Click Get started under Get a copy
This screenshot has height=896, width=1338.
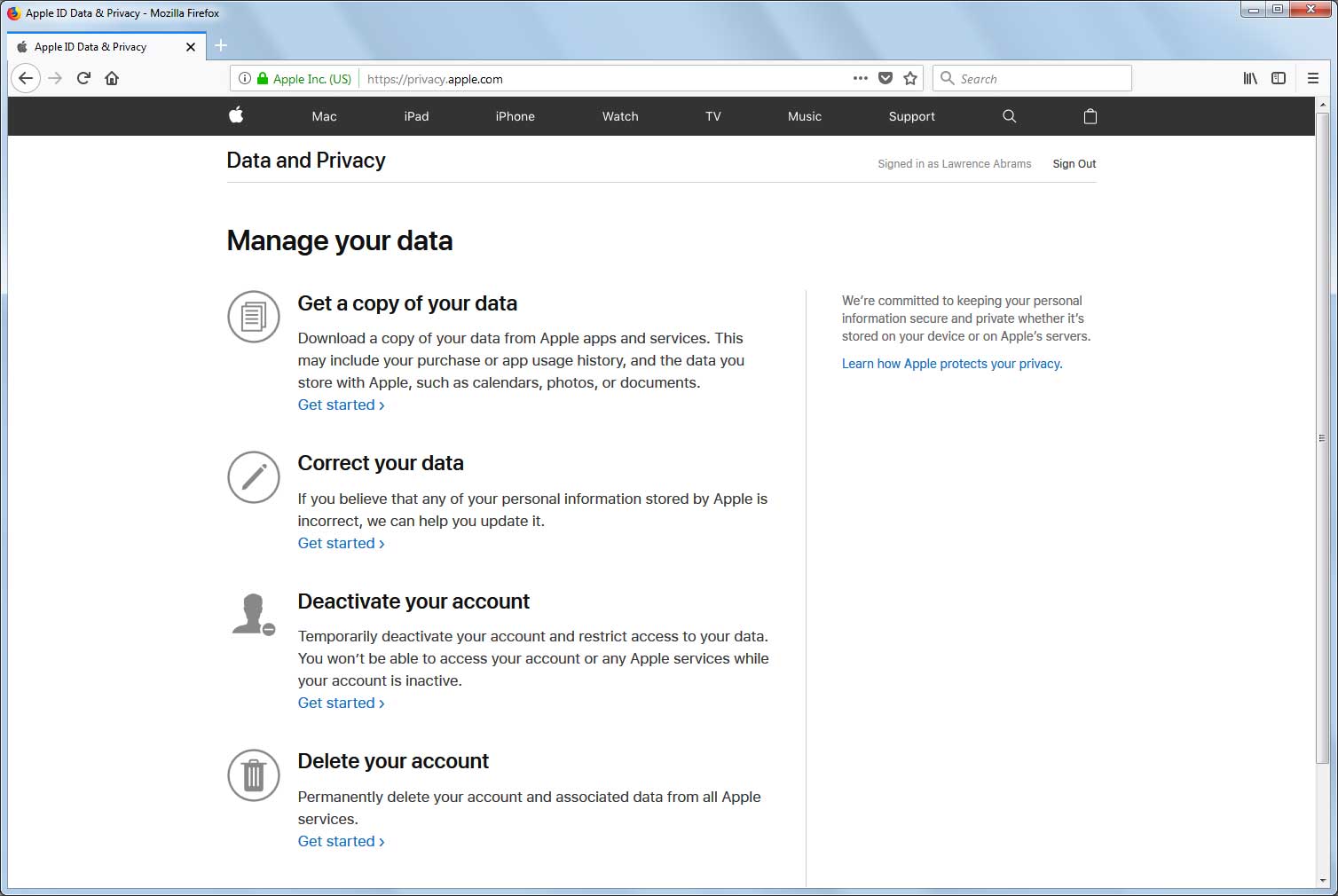(x=342, y=405)
